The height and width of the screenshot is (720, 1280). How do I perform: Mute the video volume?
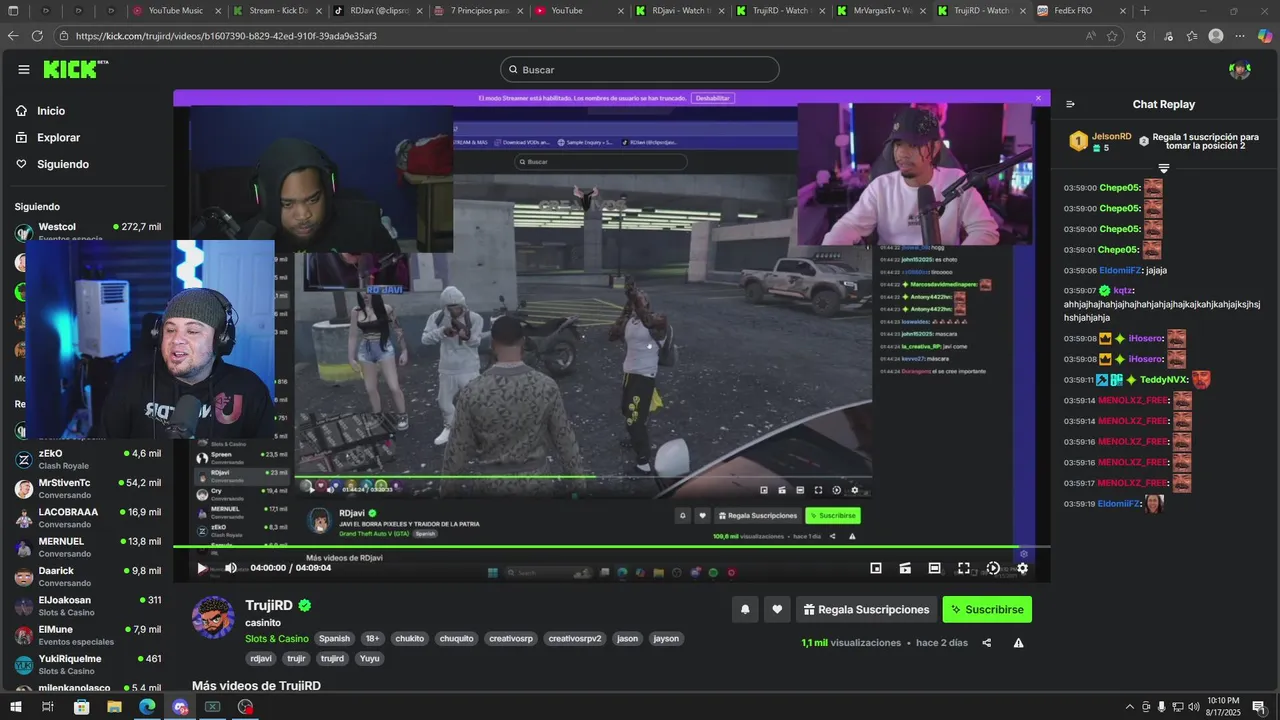[231, 568]
